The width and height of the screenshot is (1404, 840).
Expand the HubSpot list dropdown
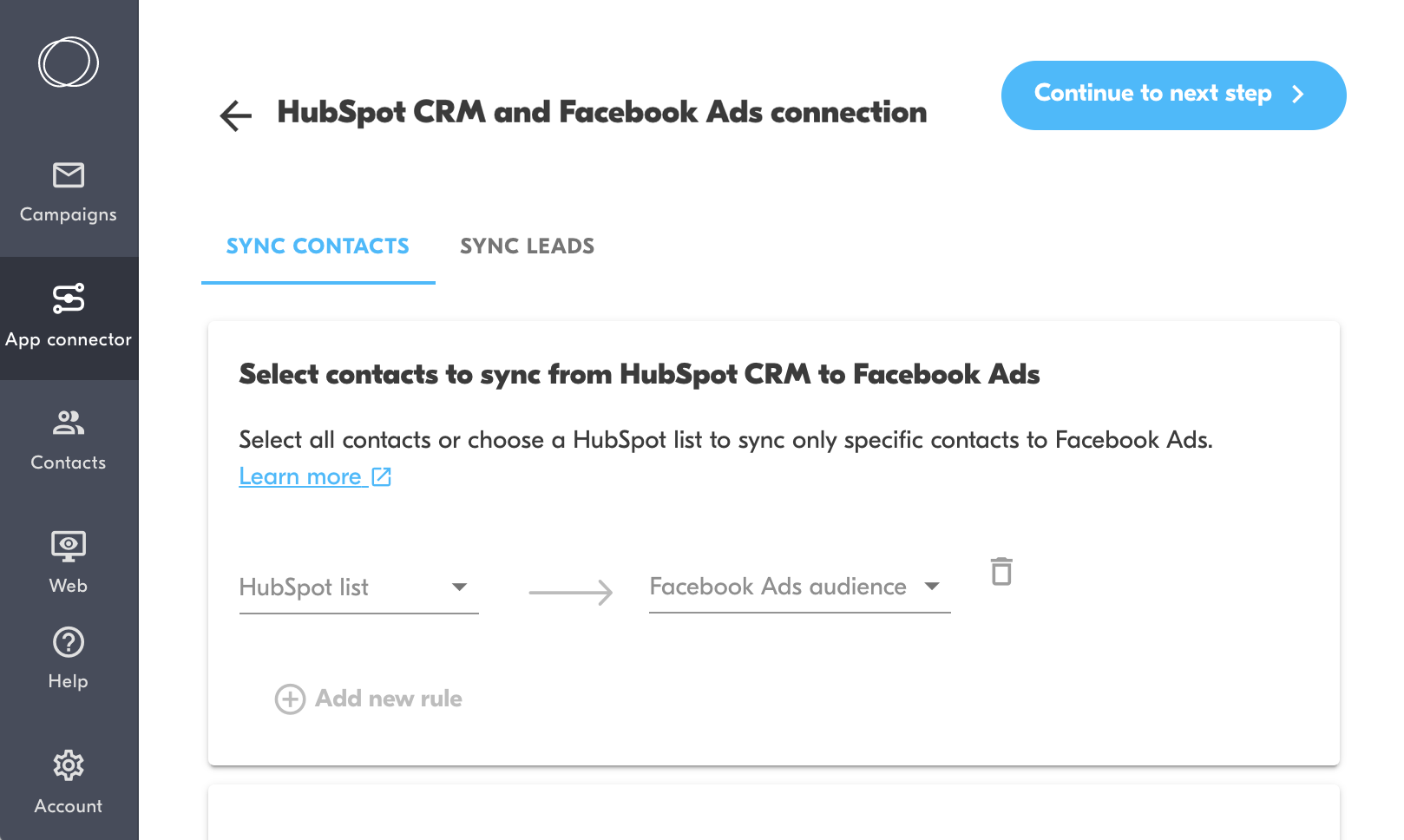(358, 587)
